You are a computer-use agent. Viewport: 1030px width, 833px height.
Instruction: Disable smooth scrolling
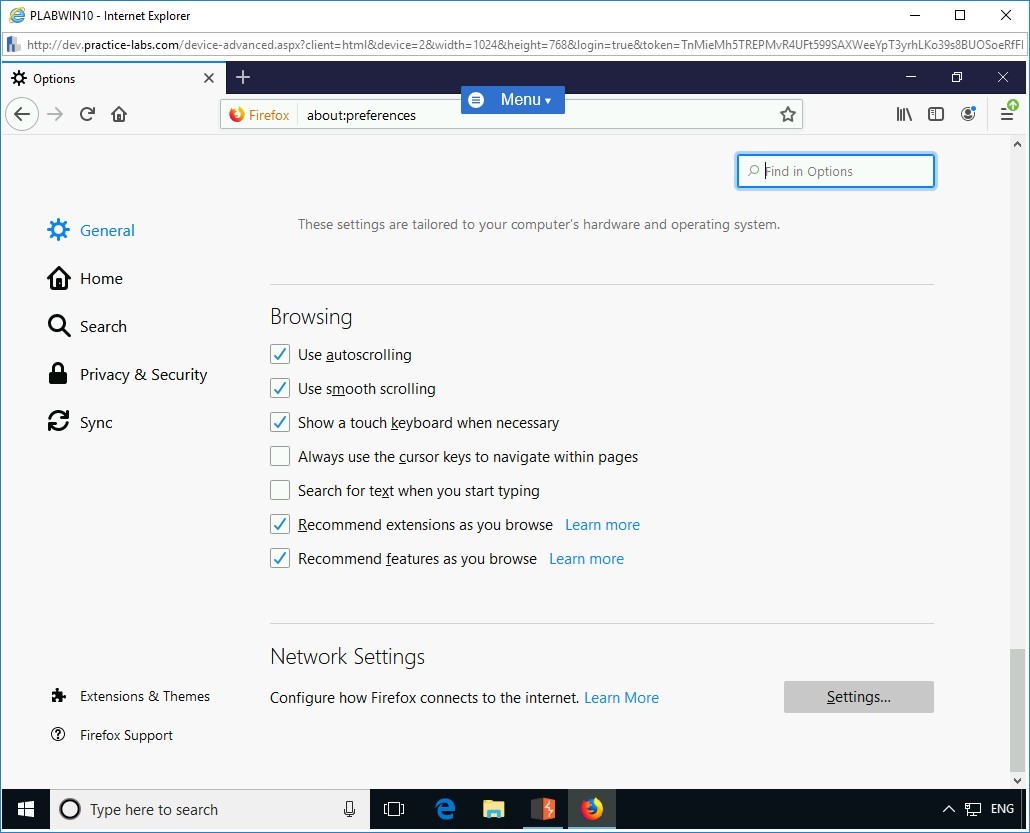279,388
